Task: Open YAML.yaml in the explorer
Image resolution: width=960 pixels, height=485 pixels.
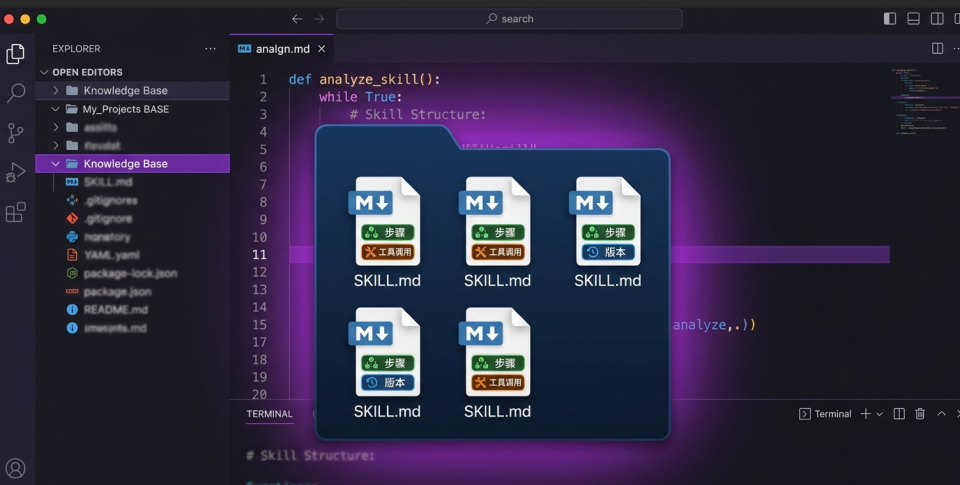Action: [x=111, y=255]
